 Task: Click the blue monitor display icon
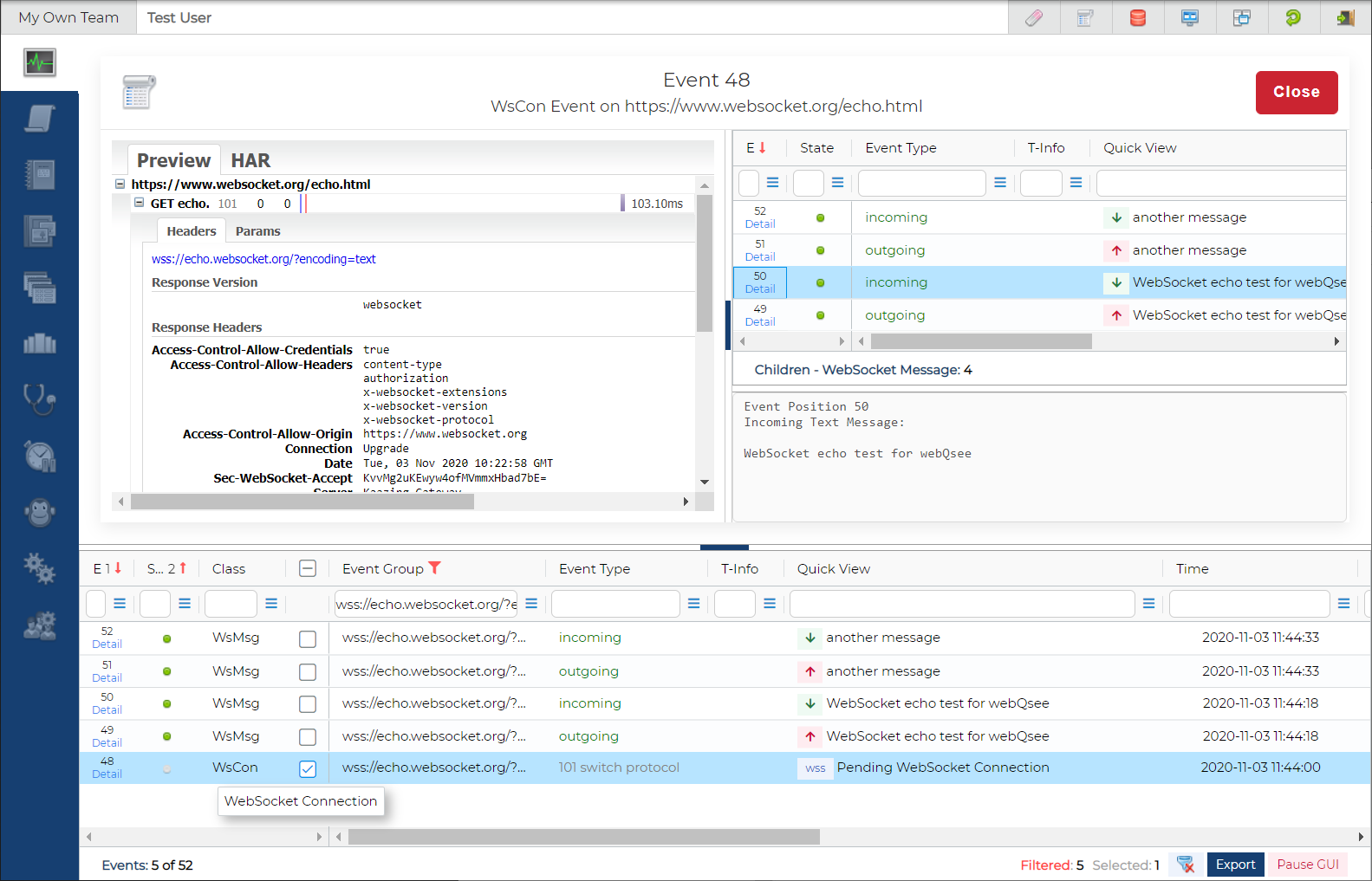(x=1190, y=17)
